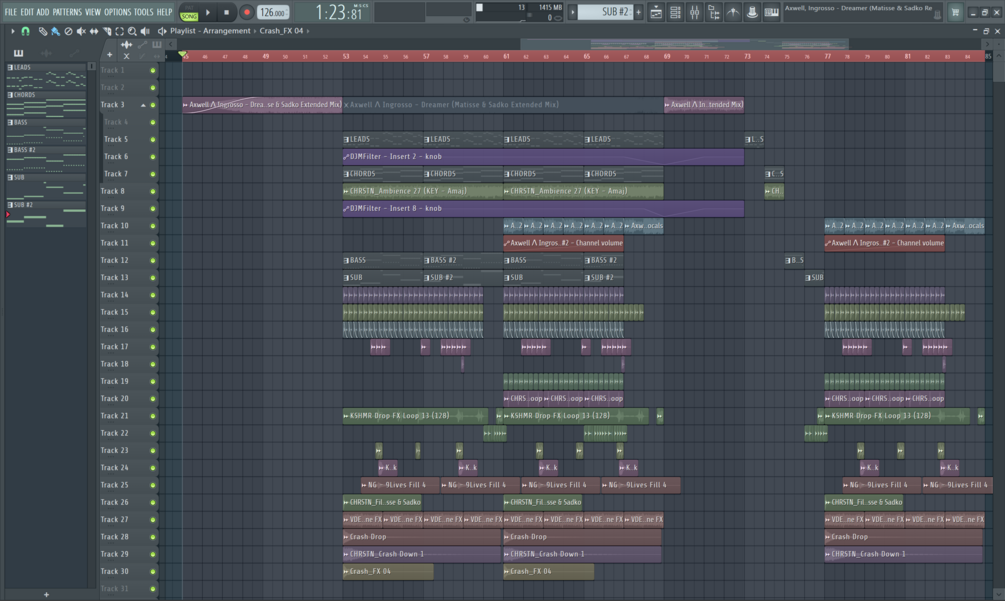
Task: Mute Track 3 with its green light
Action: [153, 105]
